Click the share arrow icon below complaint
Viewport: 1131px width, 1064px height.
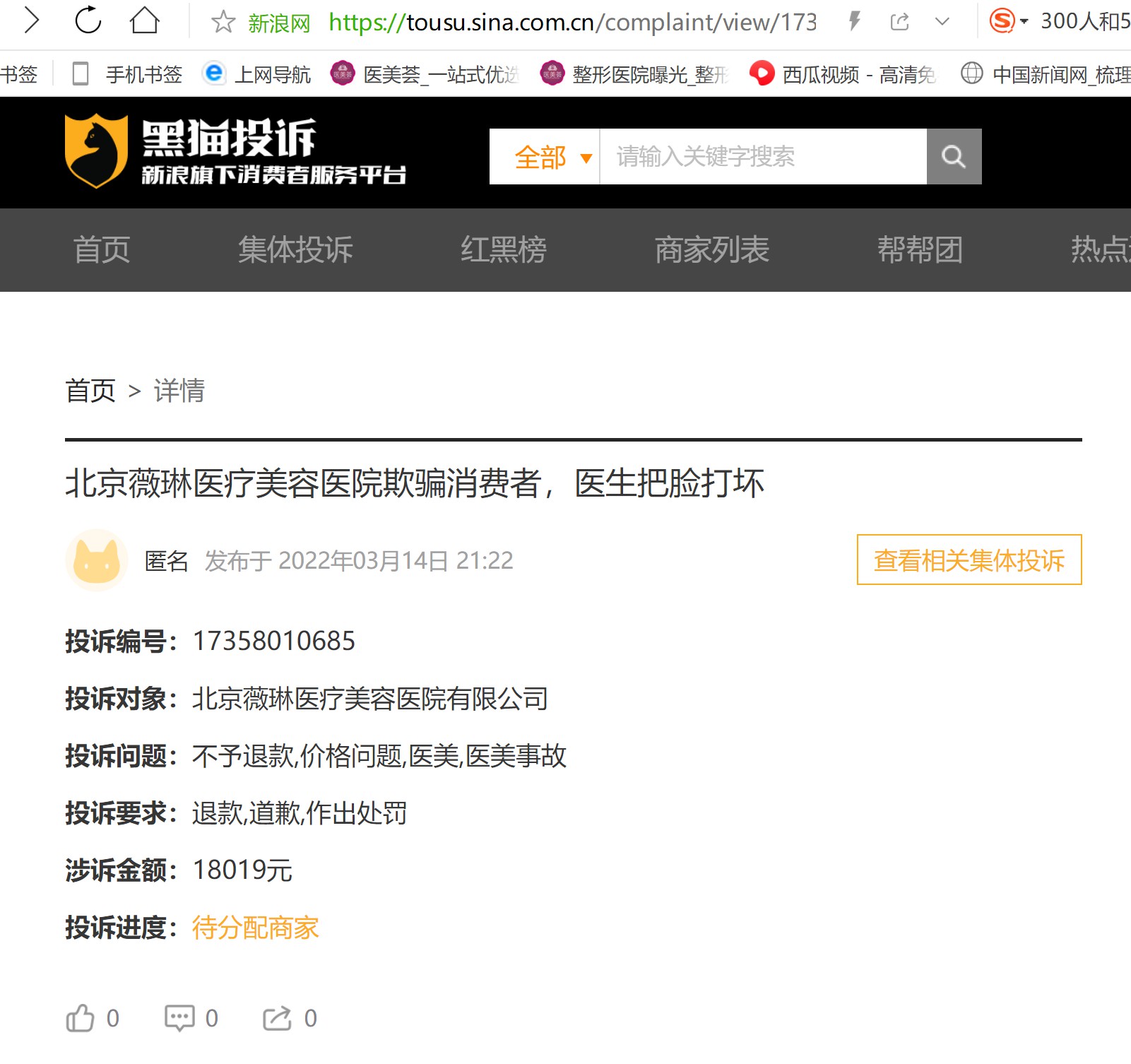[x=277, y=1018]
